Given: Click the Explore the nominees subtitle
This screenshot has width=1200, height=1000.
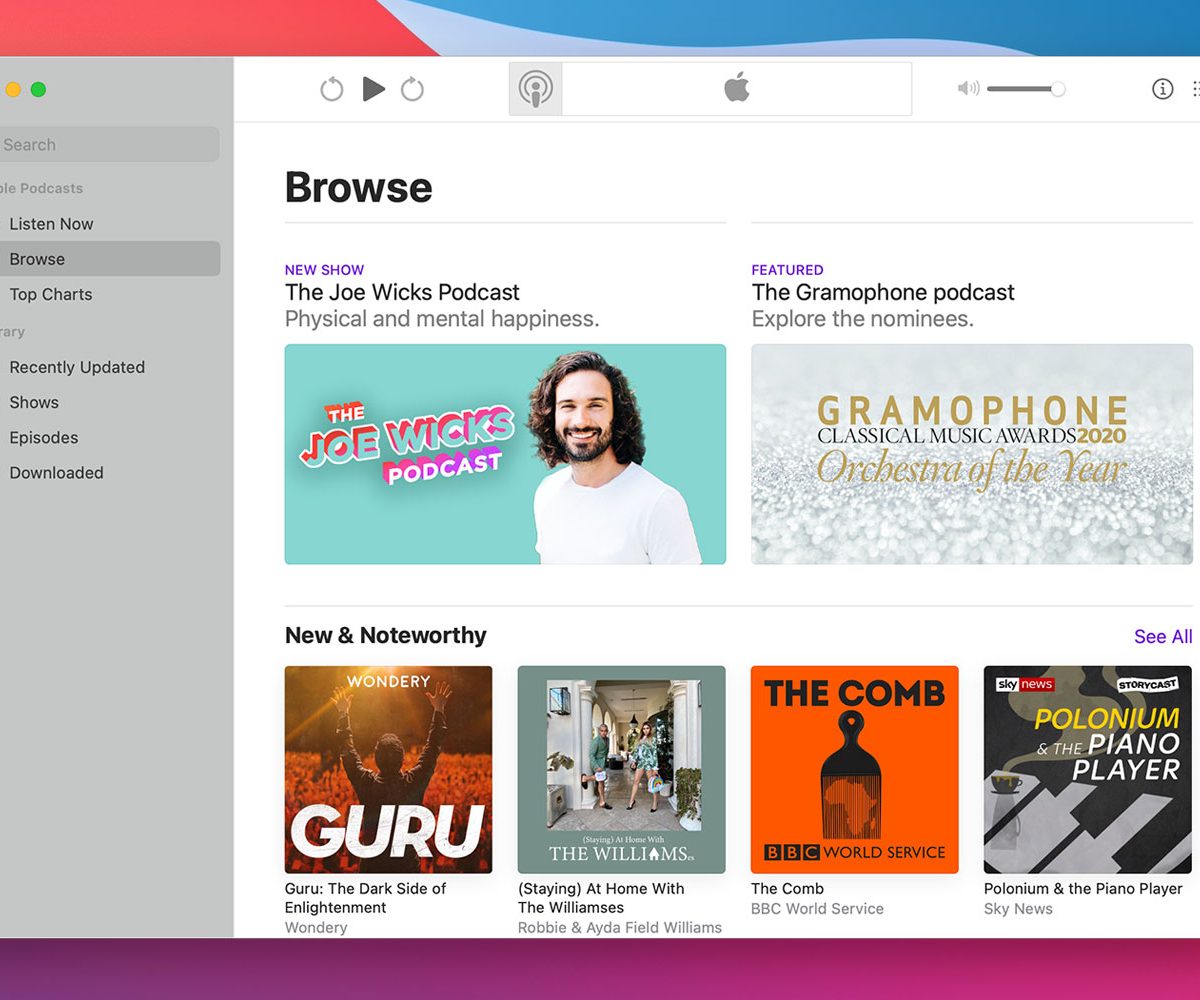Looking at the screenshot, I should coord(862,319).
